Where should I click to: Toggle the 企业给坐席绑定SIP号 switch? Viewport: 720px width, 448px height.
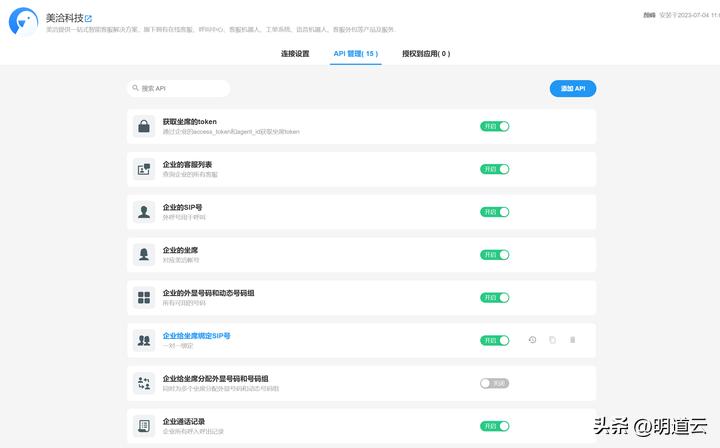point(495,340)
